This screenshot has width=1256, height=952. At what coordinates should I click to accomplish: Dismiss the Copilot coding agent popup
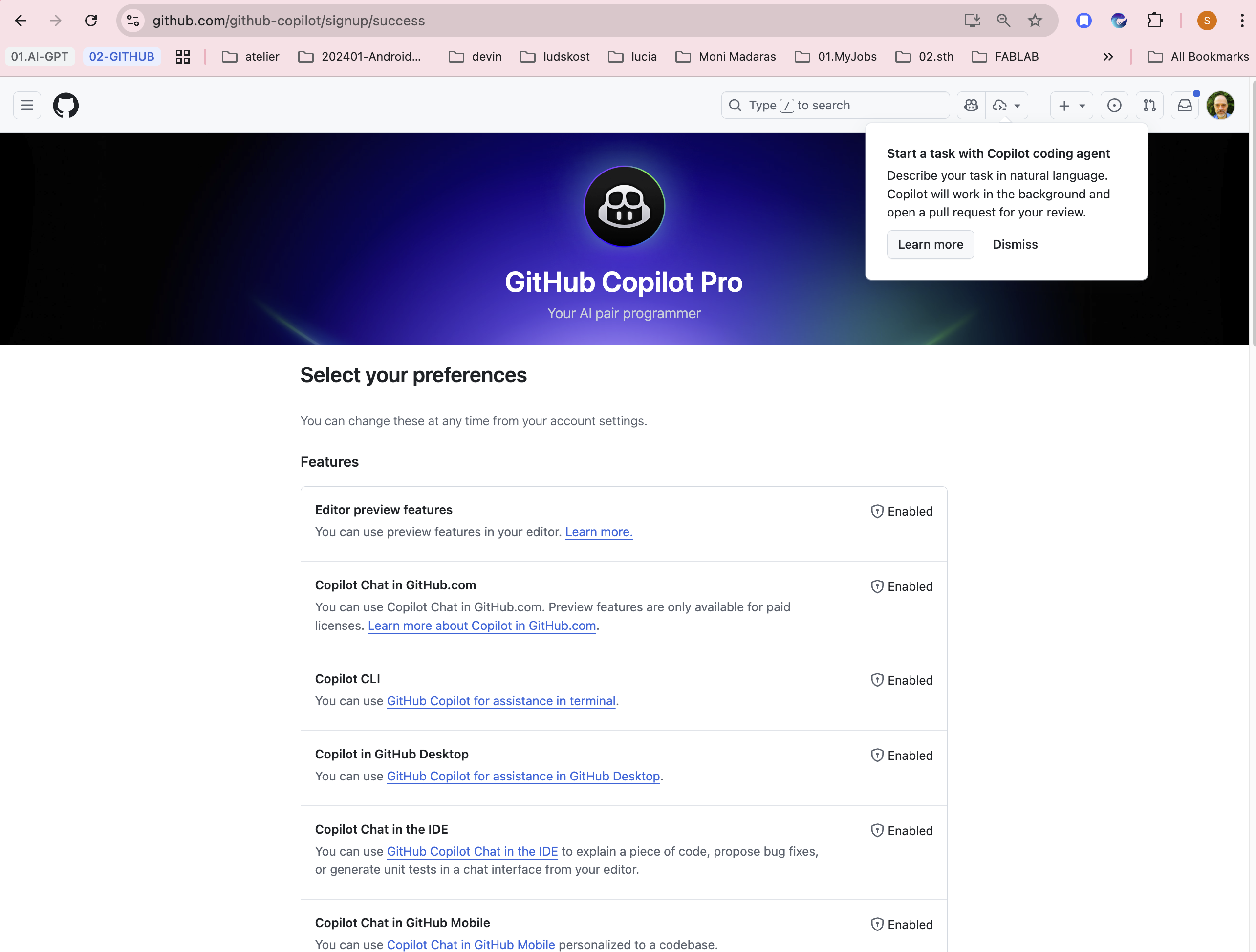1015,245
